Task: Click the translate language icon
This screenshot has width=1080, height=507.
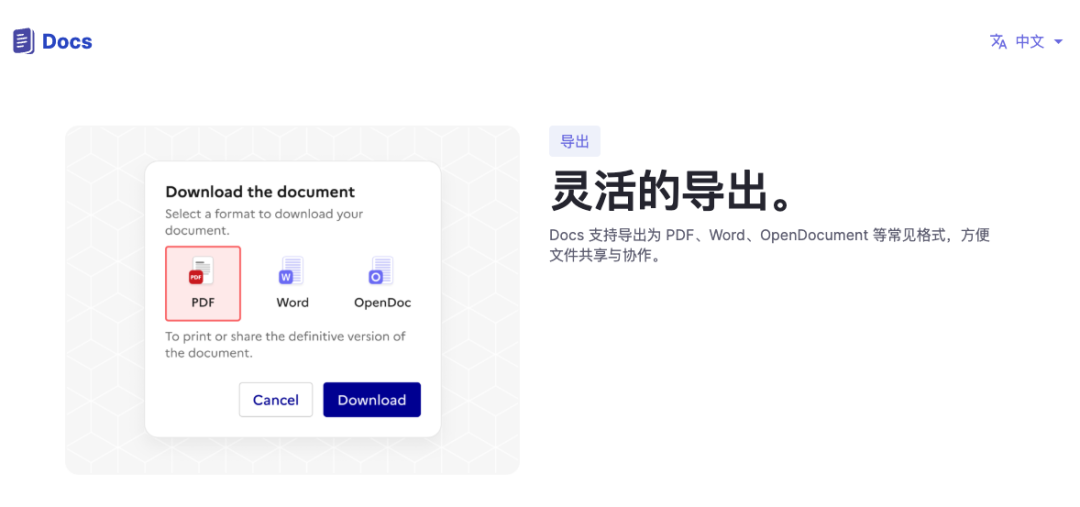Action: click(998, 41)
